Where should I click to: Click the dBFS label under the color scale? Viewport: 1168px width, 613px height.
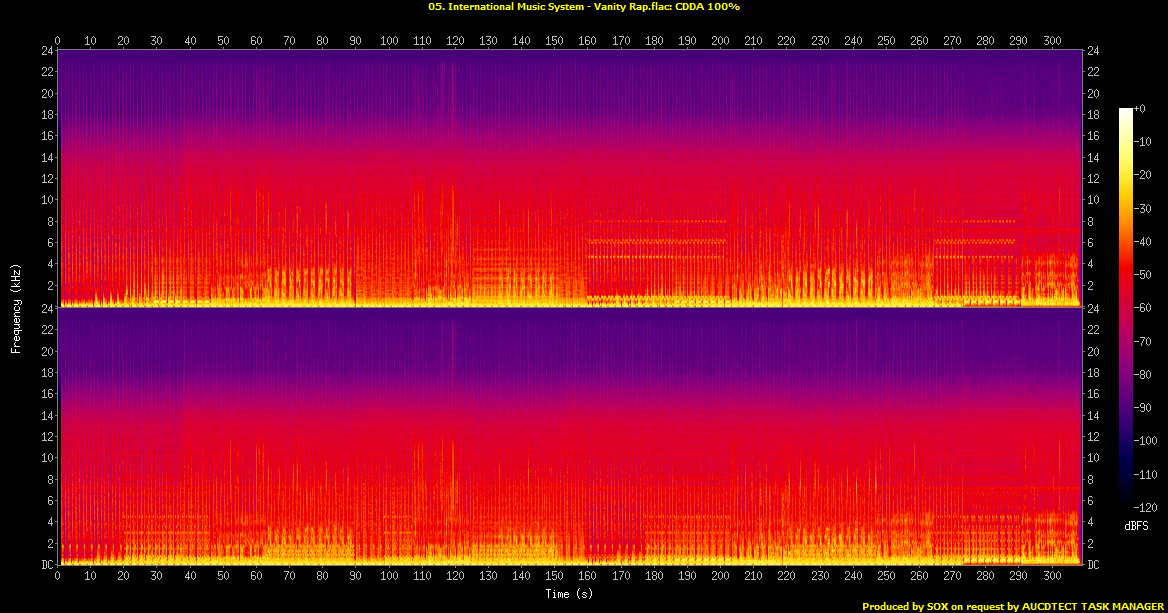coord(1135,525)
